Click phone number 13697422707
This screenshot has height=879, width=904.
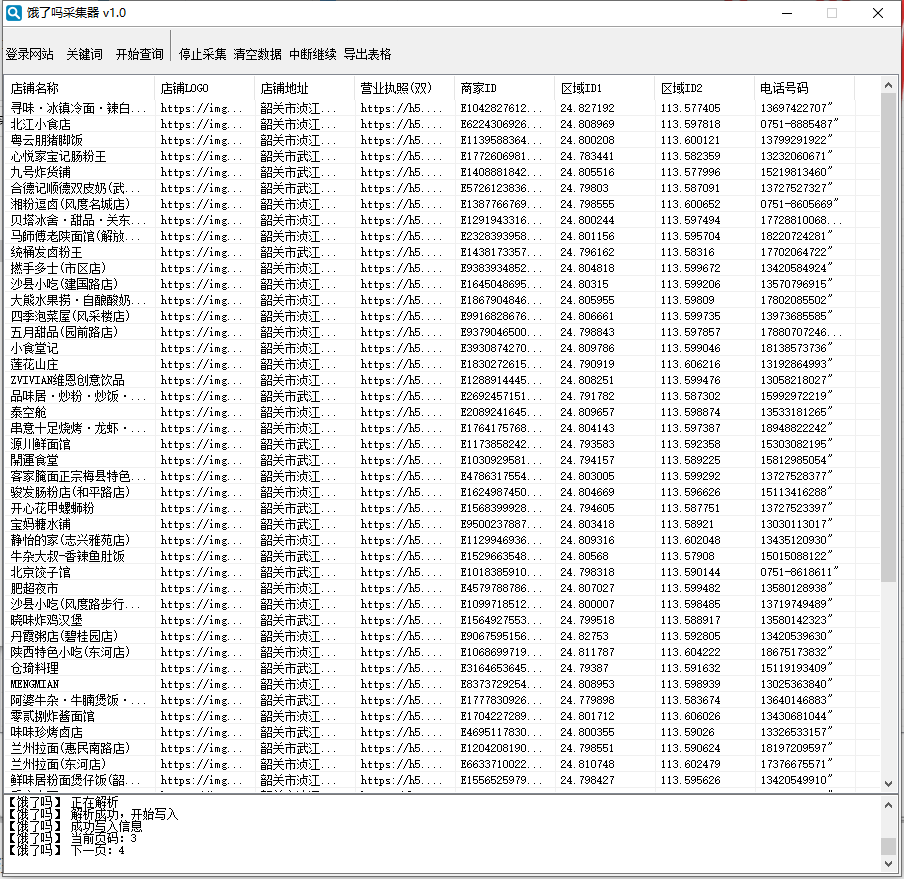click(x=797, y=108)
